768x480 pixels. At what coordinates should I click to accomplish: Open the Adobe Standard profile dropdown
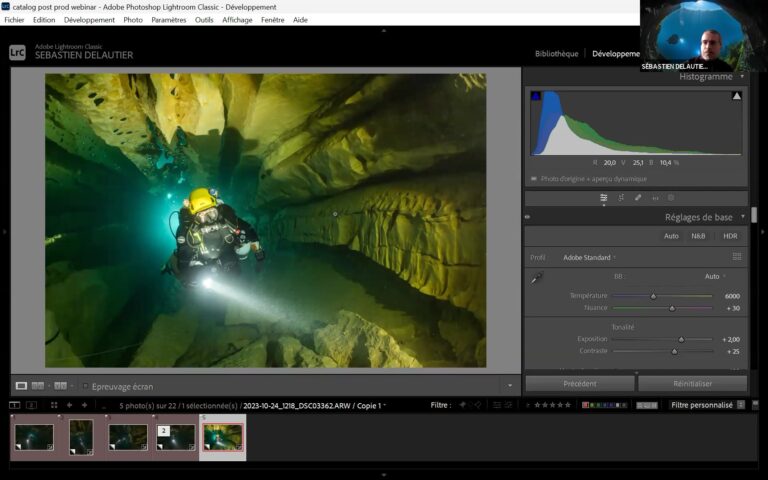[589, 257]
